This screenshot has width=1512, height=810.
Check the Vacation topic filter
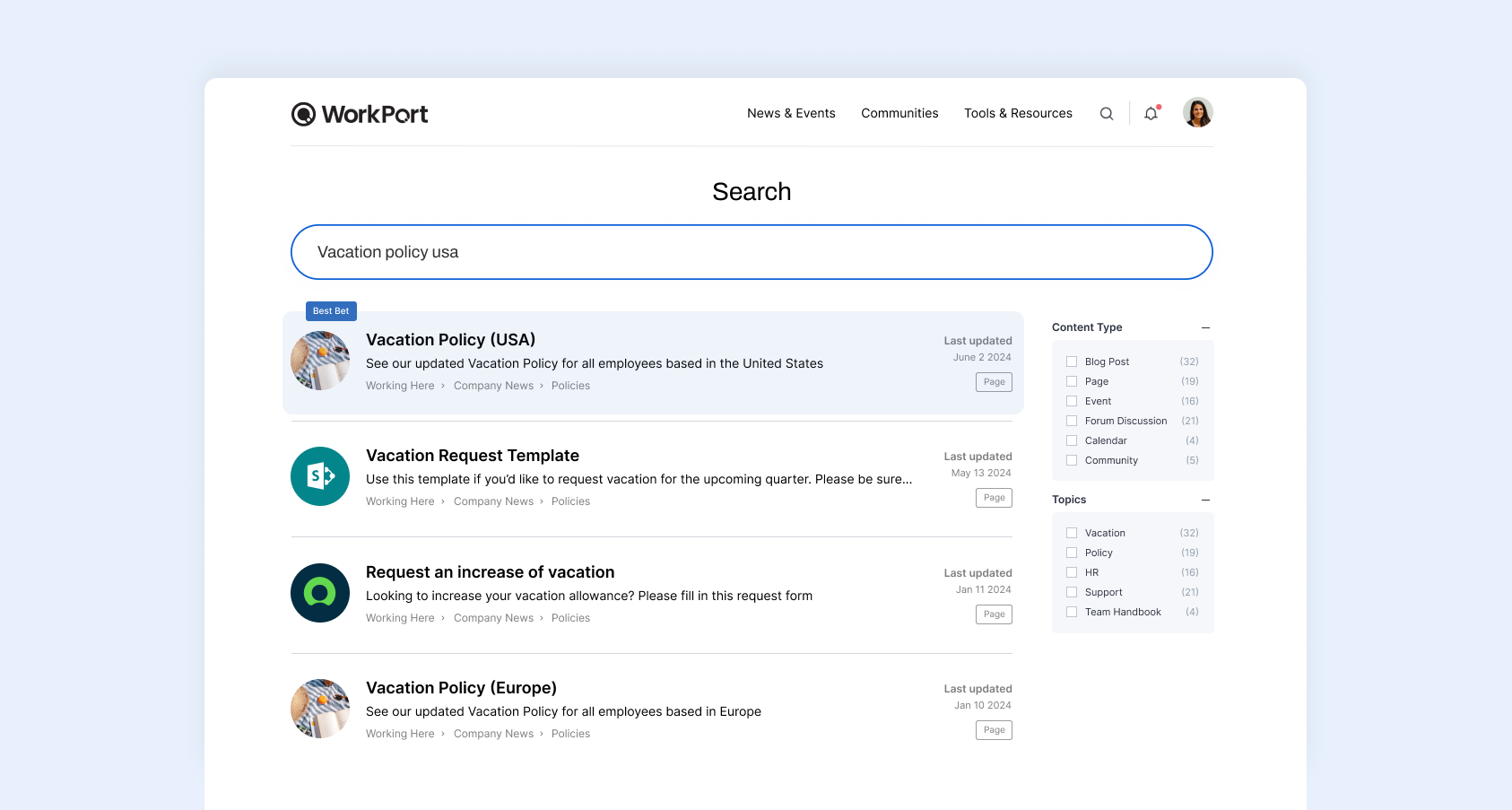click(x=1071, y=532)
